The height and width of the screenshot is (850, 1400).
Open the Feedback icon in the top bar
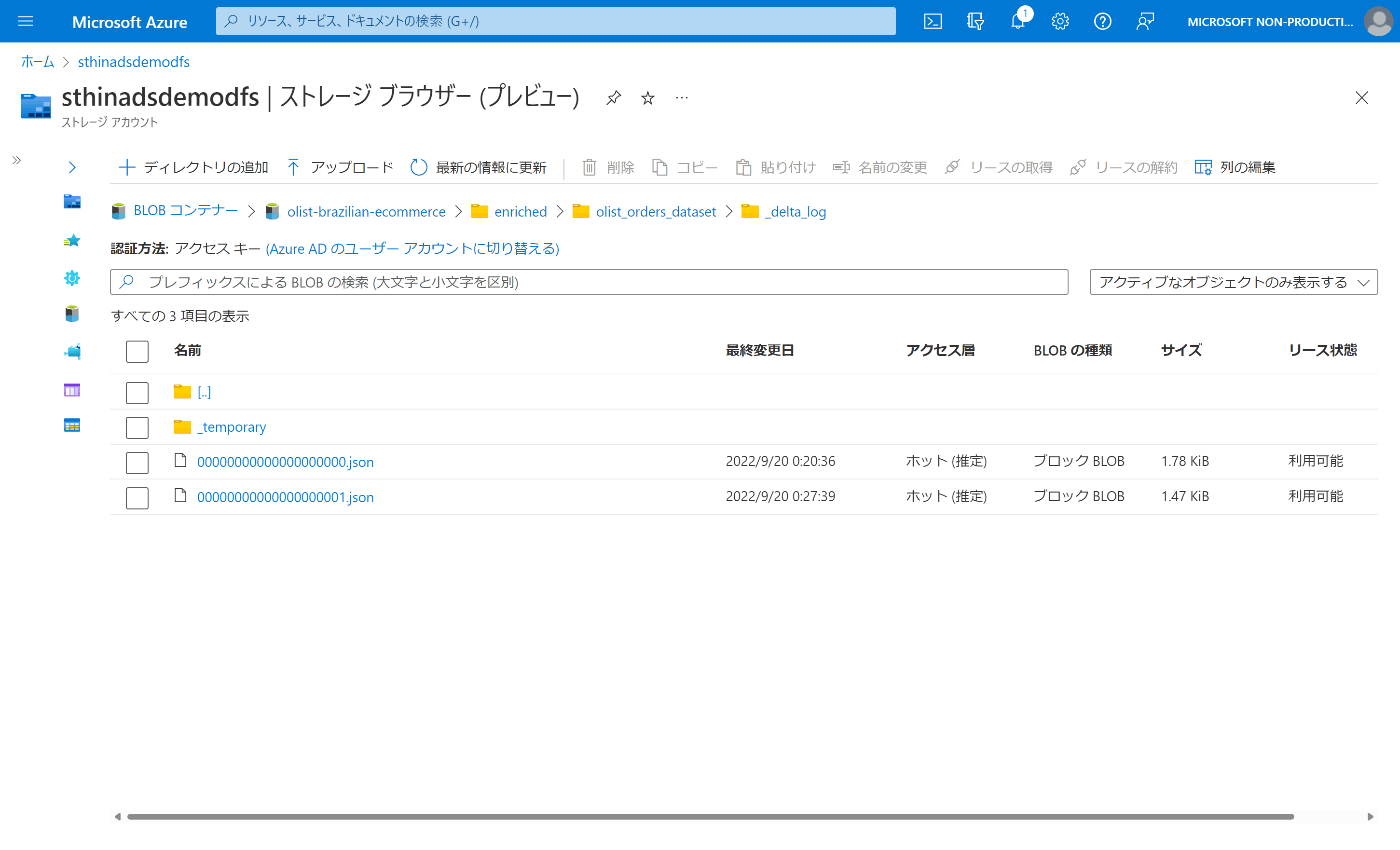[1146, 21]
